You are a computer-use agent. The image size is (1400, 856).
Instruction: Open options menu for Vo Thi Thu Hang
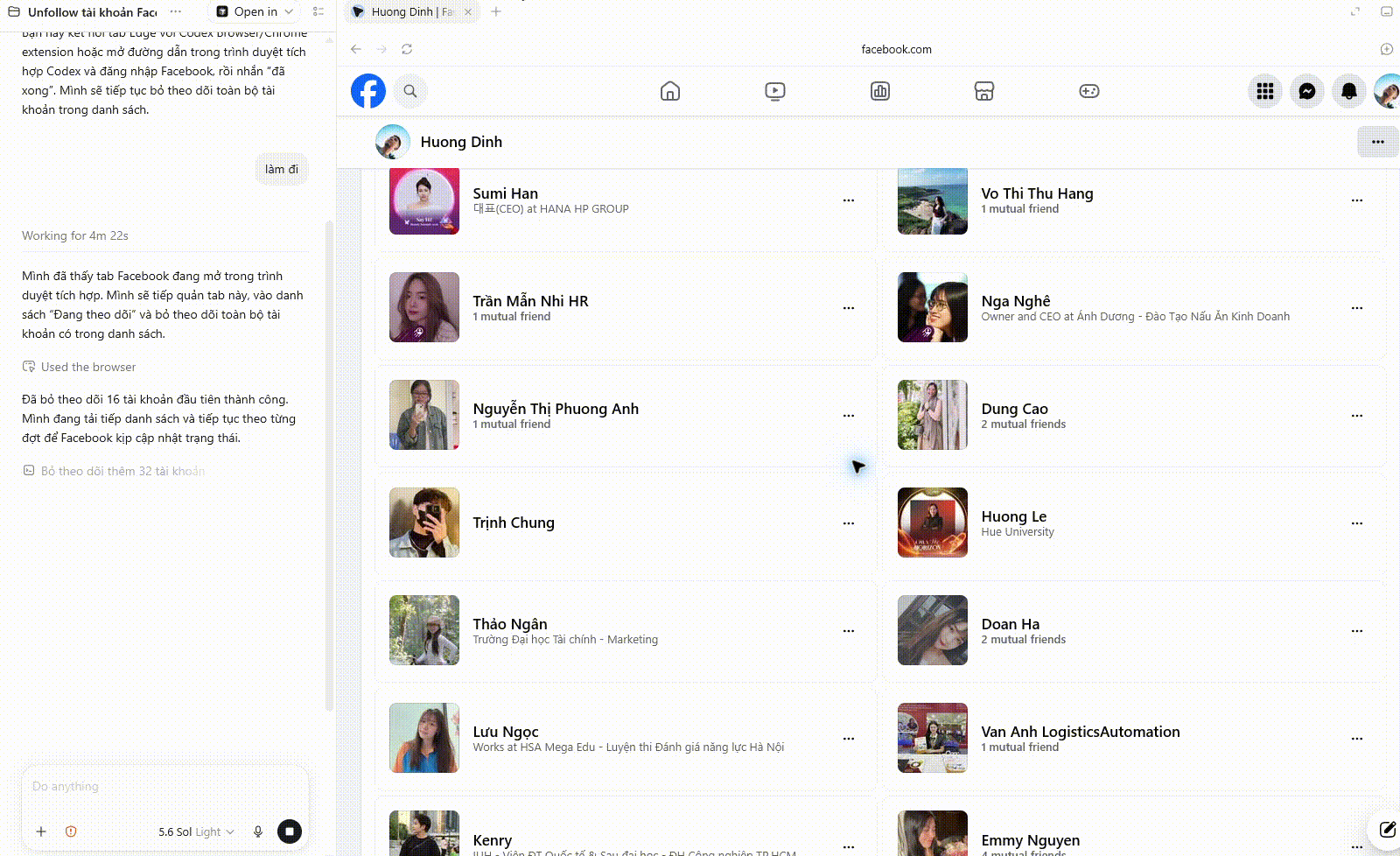coord(1357,200)
